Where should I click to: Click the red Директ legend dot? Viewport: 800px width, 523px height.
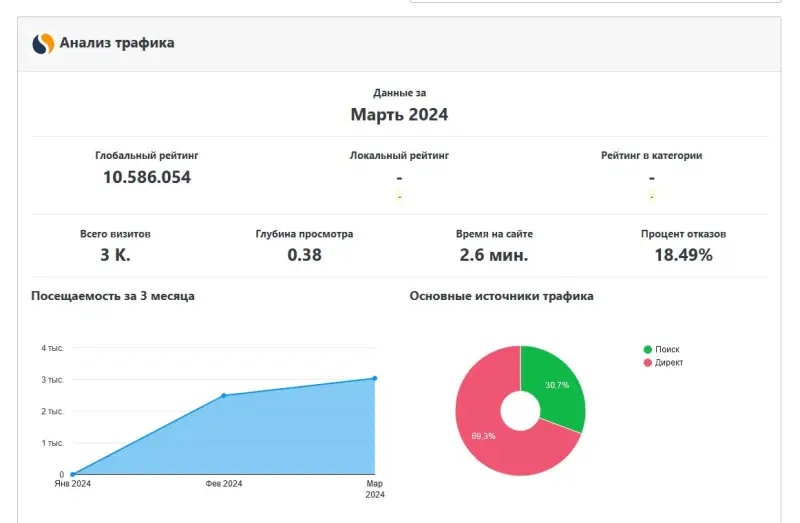coord(648,362)
